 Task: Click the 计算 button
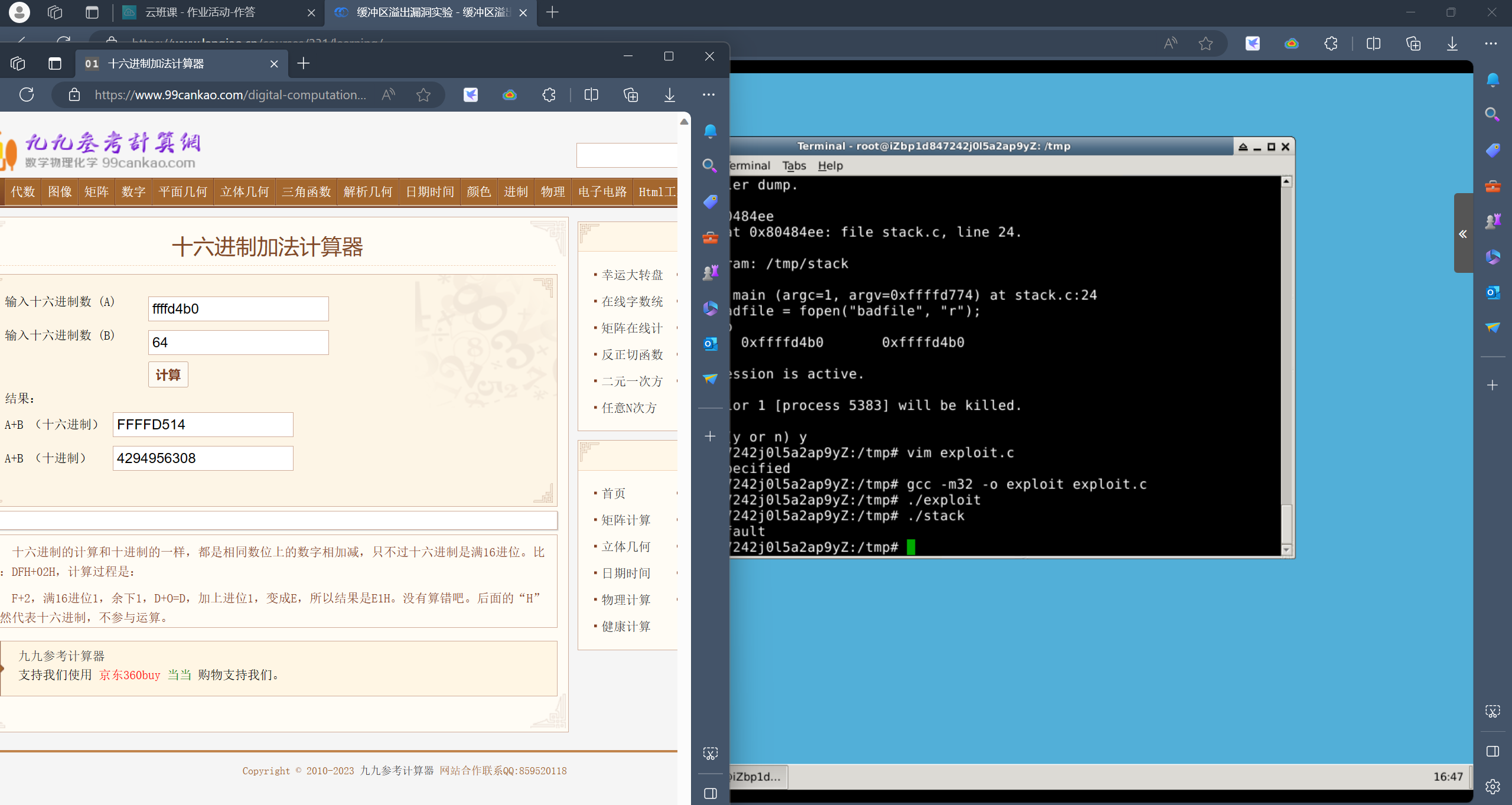(x=168, y=374)
